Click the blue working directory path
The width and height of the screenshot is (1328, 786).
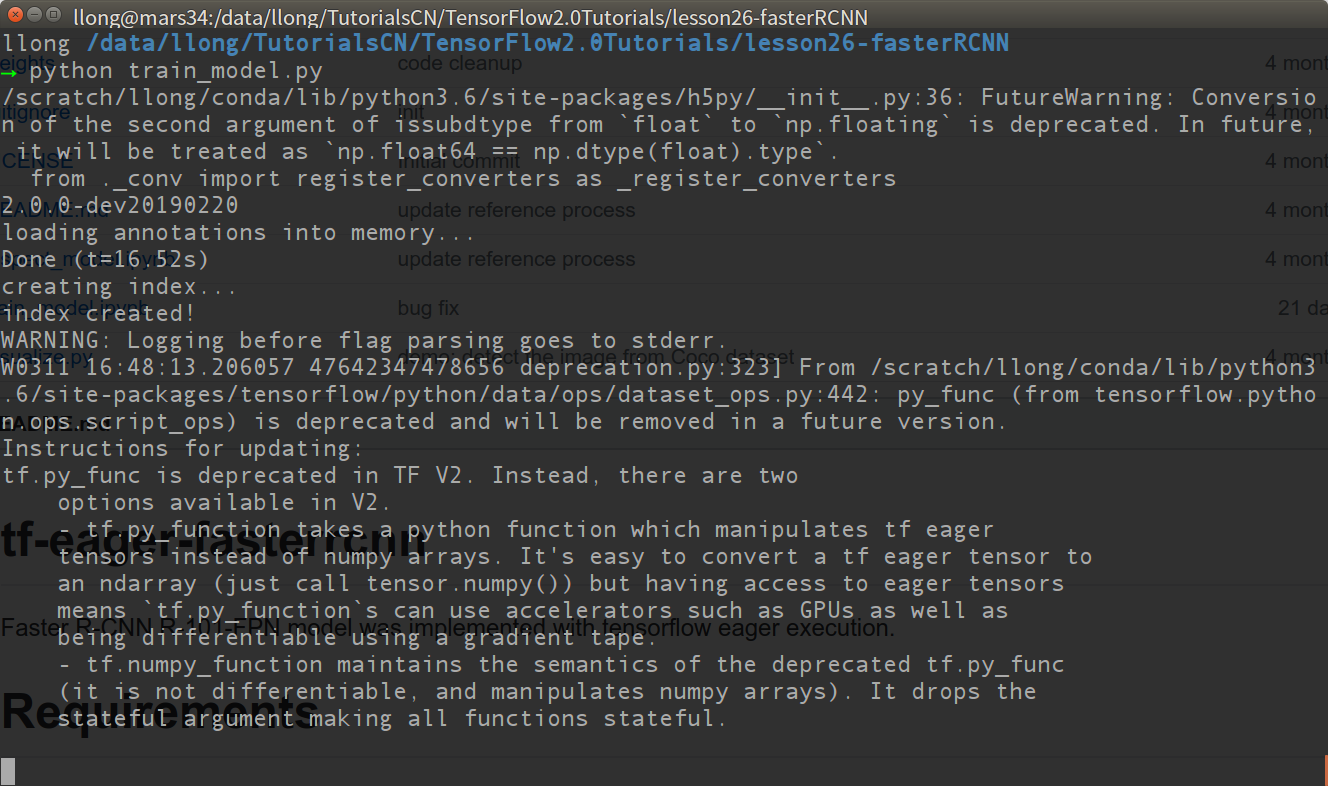pyautogui.click(x=547, y=43)
